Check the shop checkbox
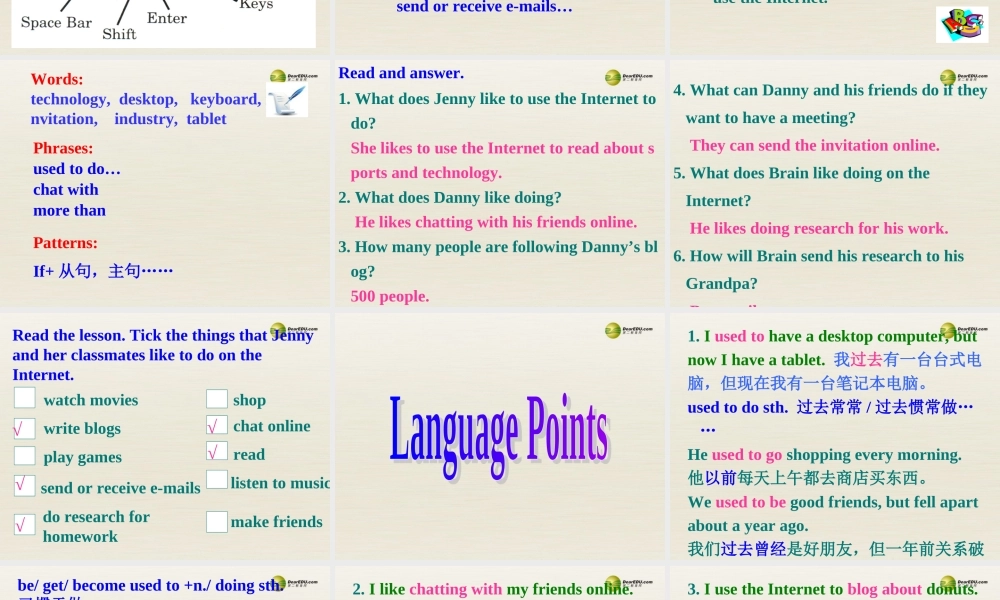The height and width of the screenshot is (600, 1000). tap(216, 398)
